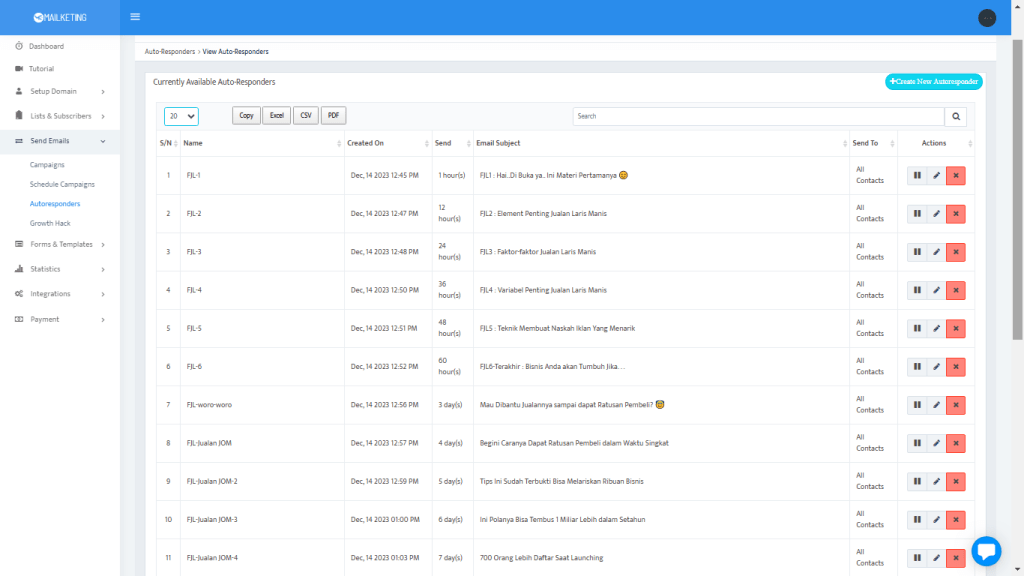Collapse the Send Emails section
The image size is (1024, 576).
coord(59,141)
